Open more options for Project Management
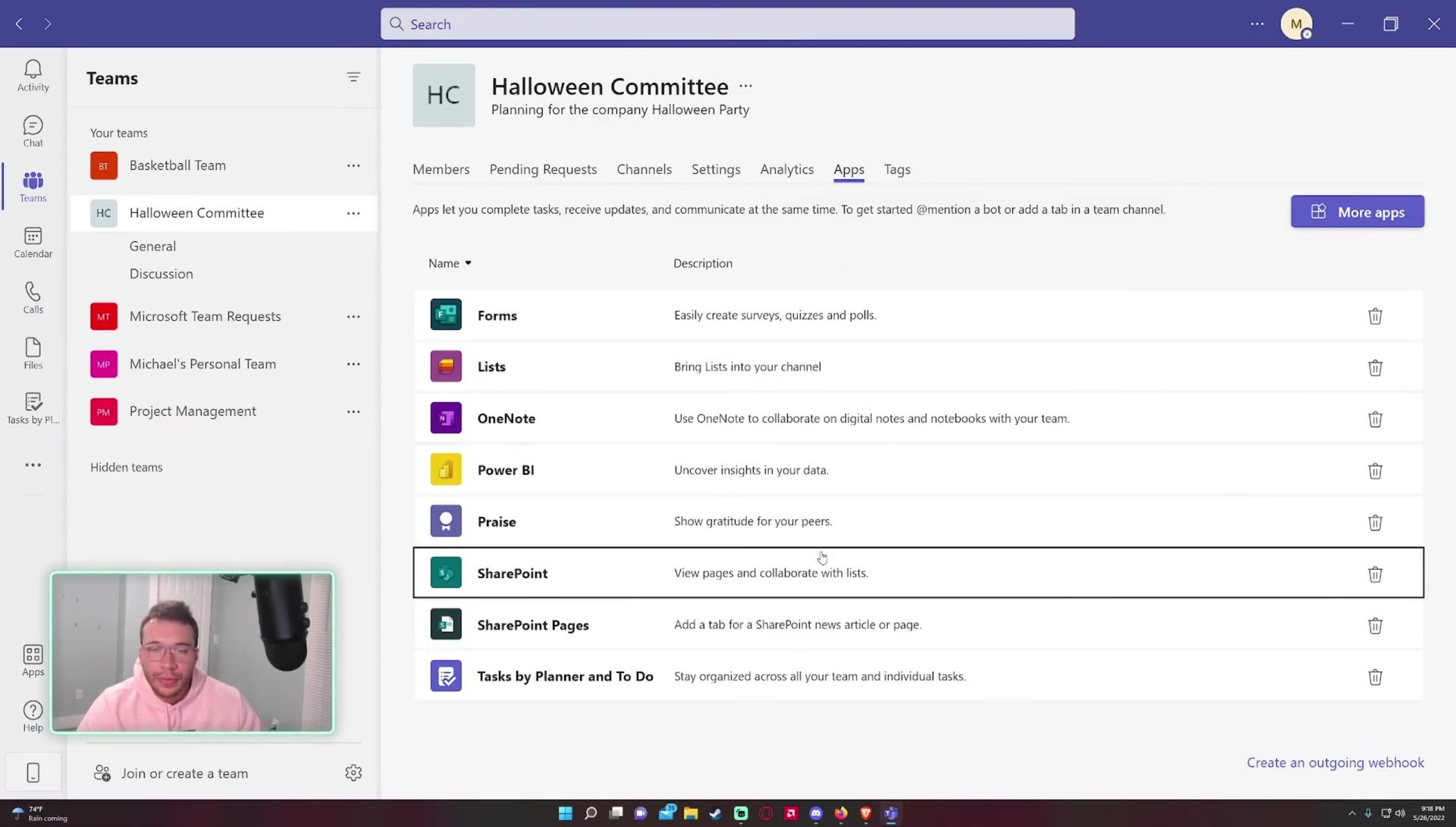Screen dimensions: 1456x827 353,411
